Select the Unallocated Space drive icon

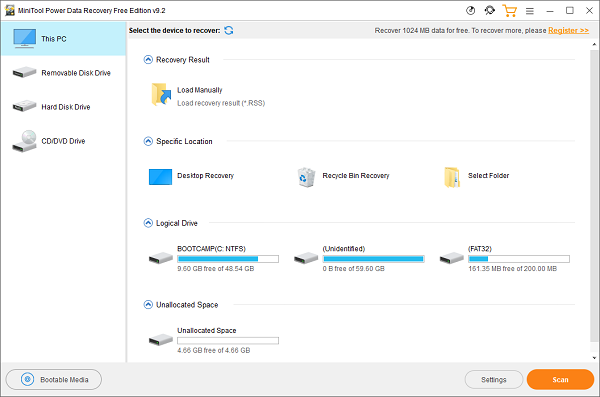coord(161,339)
